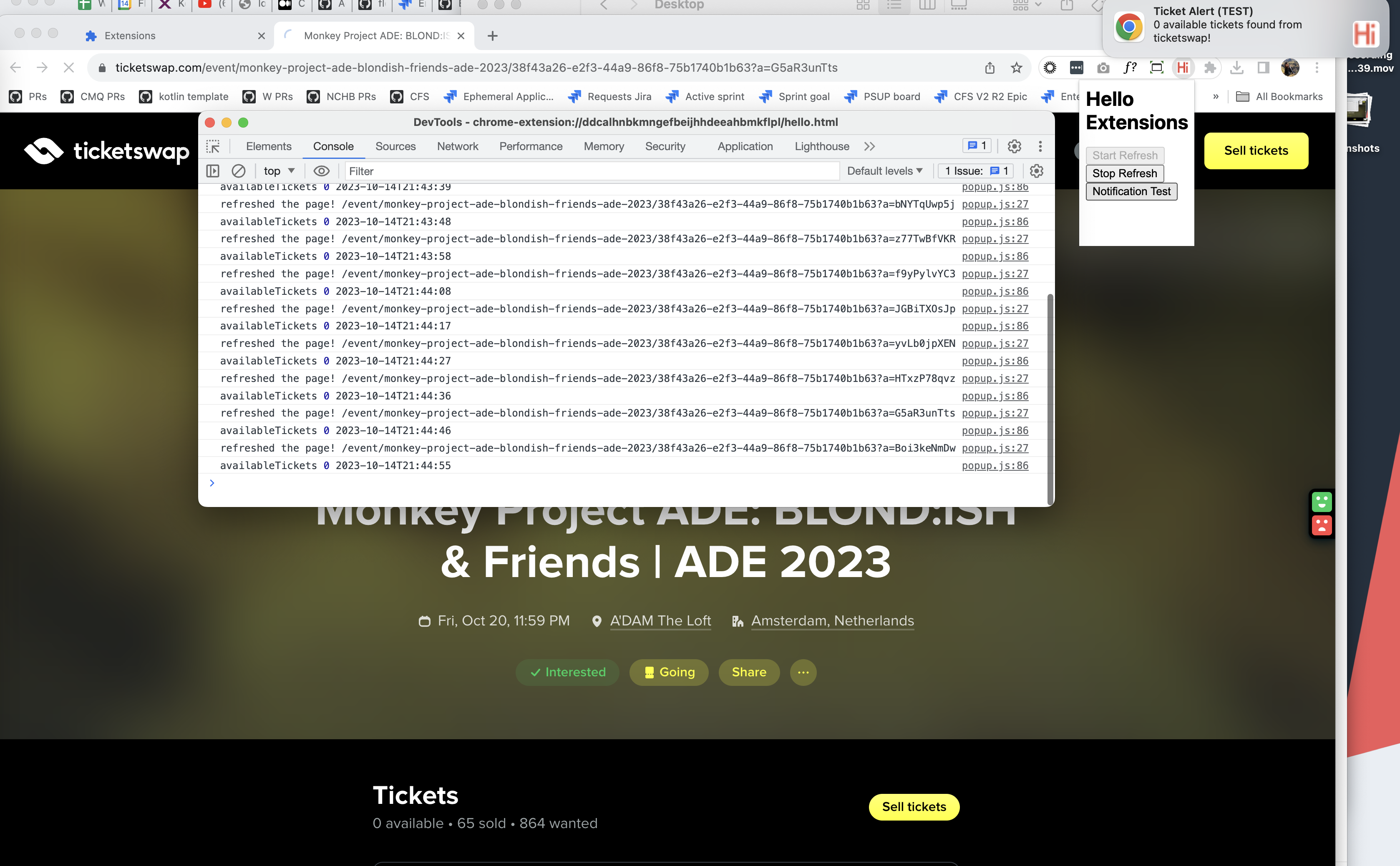Viewport: 1400px width, 866px height.
Task: Open the Chrome extensions puzzle piece menu
Action: pos(1210,68)
